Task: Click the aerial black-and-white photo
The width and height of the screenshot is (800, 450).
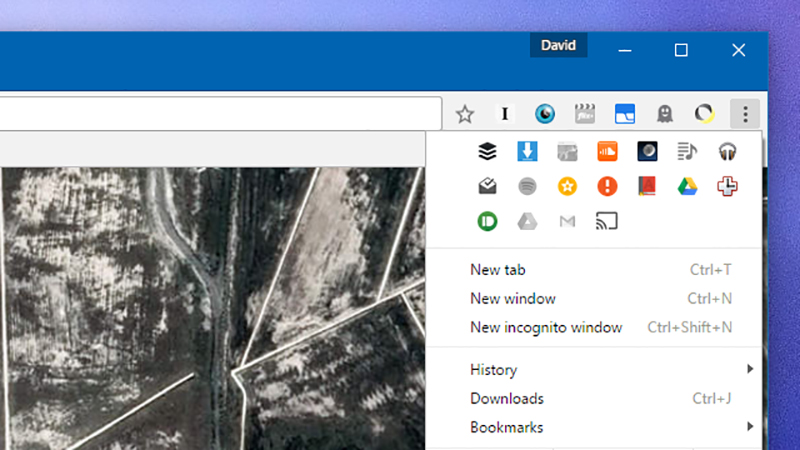Action: click(212, 309)
